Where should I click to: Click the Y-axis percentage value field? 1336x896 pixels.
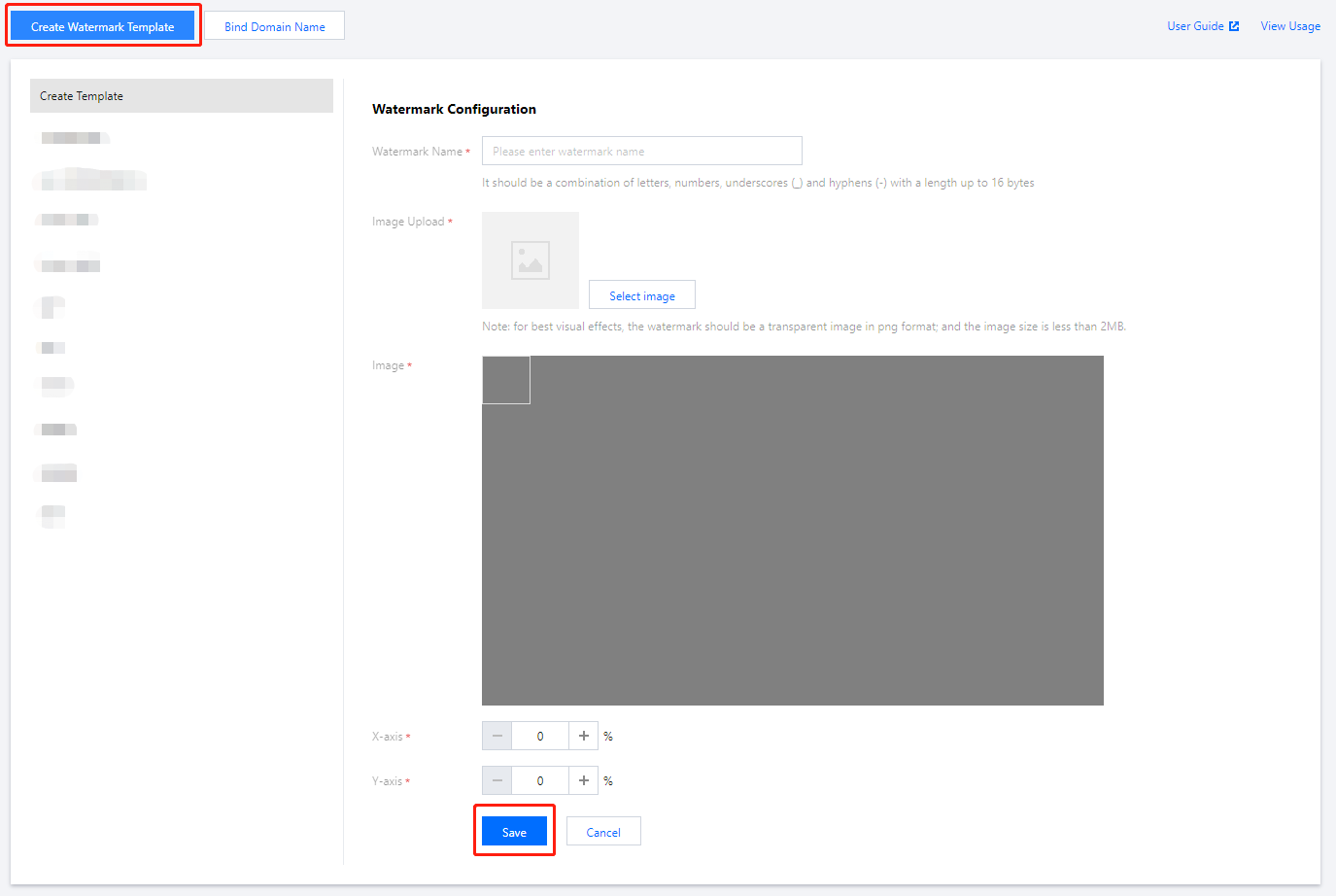(x=540, y=780)
